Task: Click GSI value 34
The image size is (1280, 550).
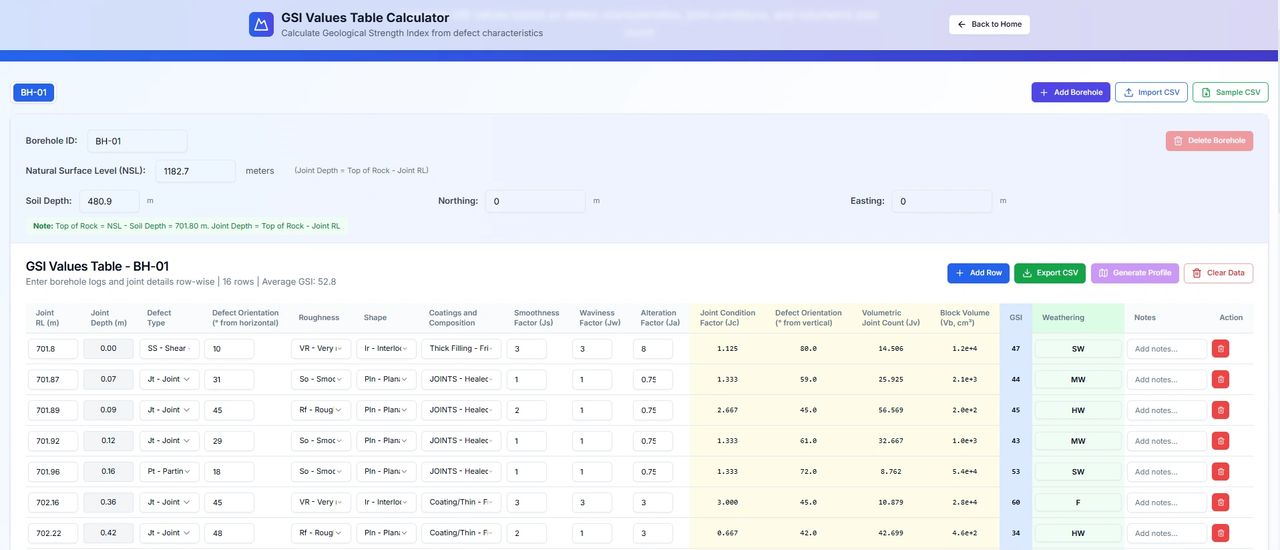Action: [1016, 533]
